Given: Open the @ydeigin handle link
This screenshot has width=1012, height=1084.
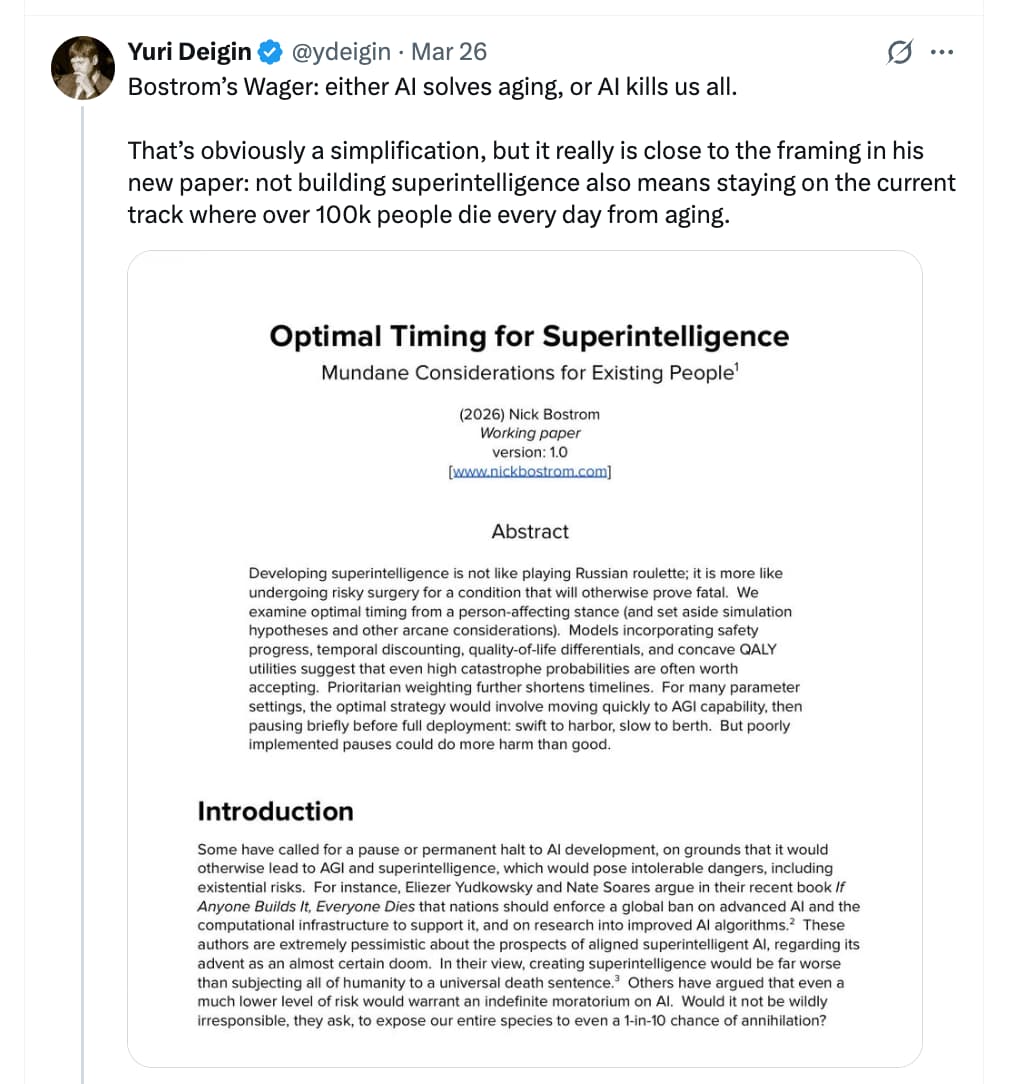Looking at the screenshot, I should point(343,51).
